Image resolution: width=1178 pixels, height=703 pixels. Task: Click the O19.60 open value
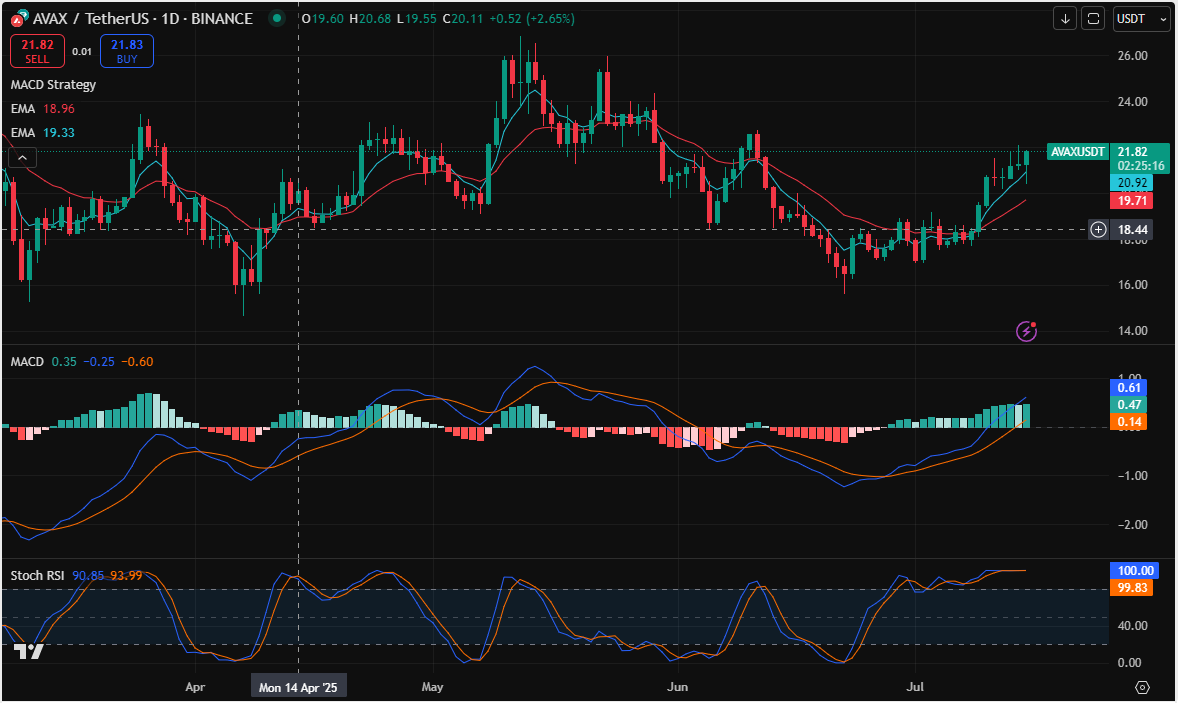(322, 19)
